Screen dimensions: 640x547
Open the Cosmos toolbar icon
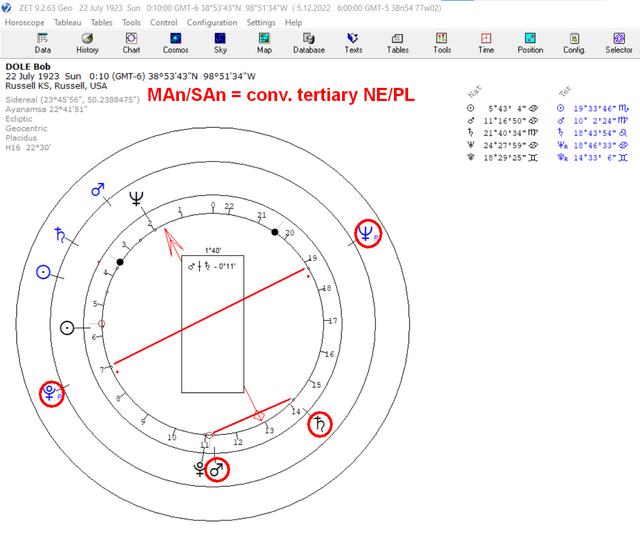coord(176,44)
